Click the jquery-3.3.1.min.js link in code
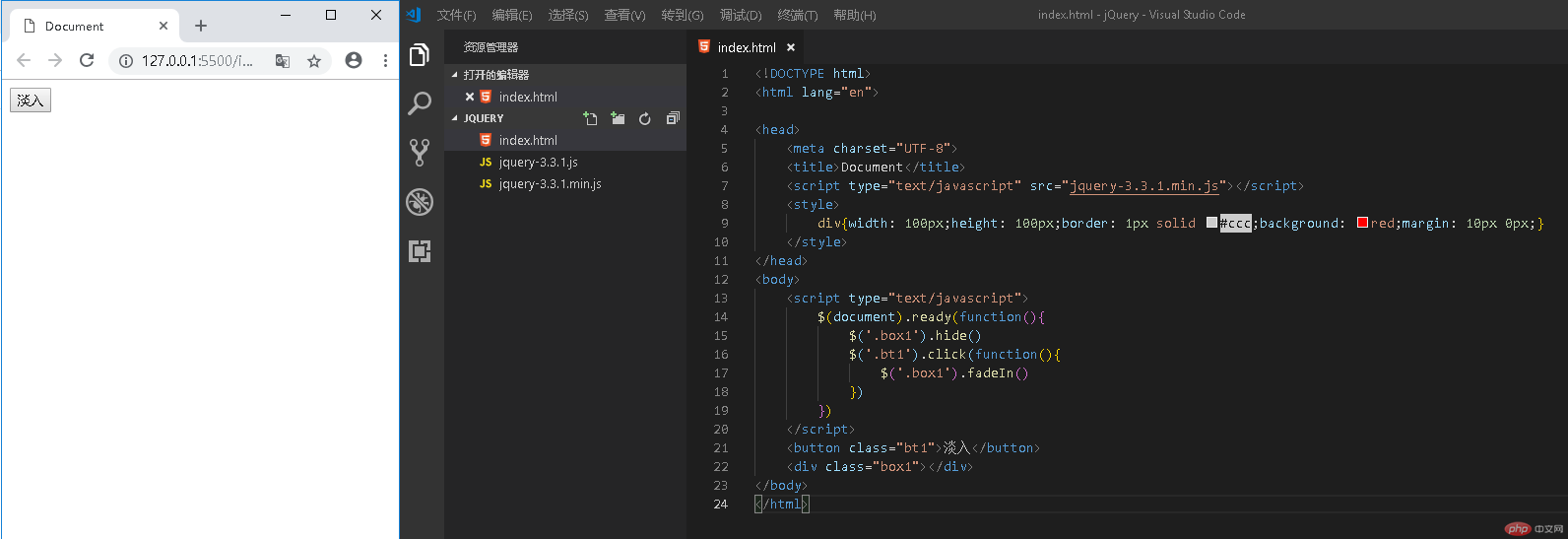Screen dimensions: 1568x539 coord(1144,185)
